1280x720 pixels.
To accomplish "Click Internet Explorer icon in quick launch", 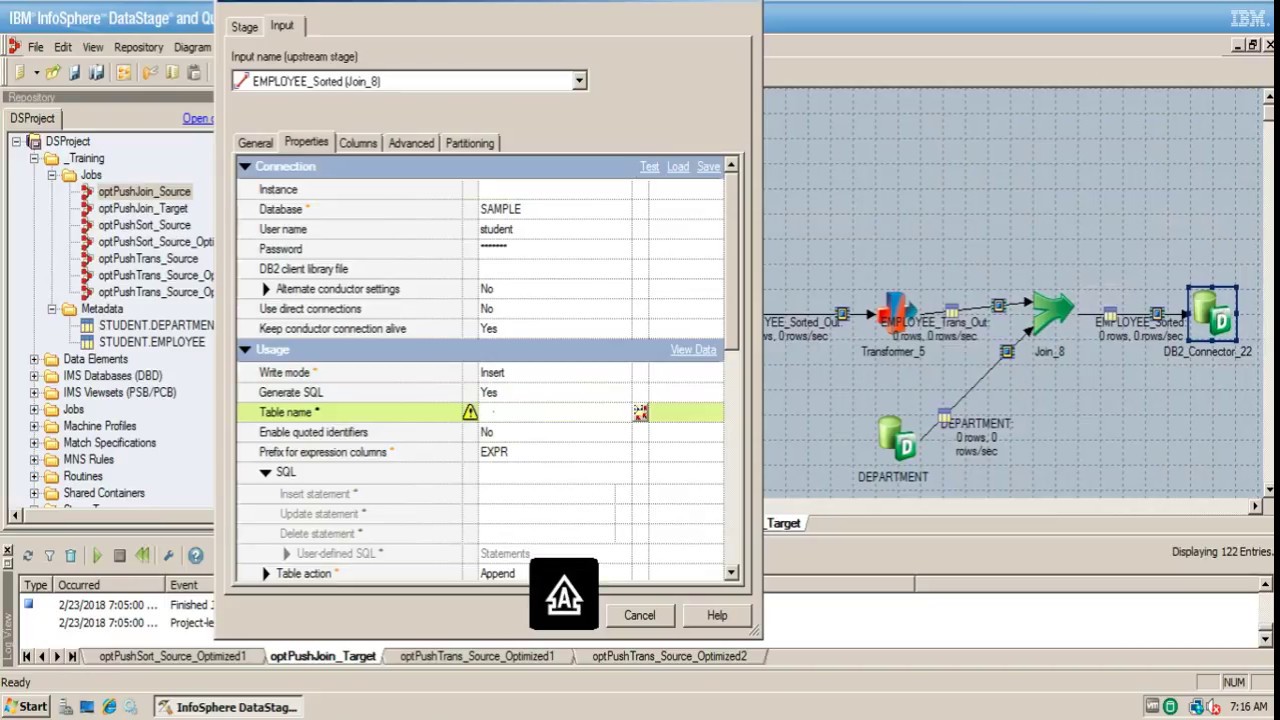I will [x=109, y=707].
